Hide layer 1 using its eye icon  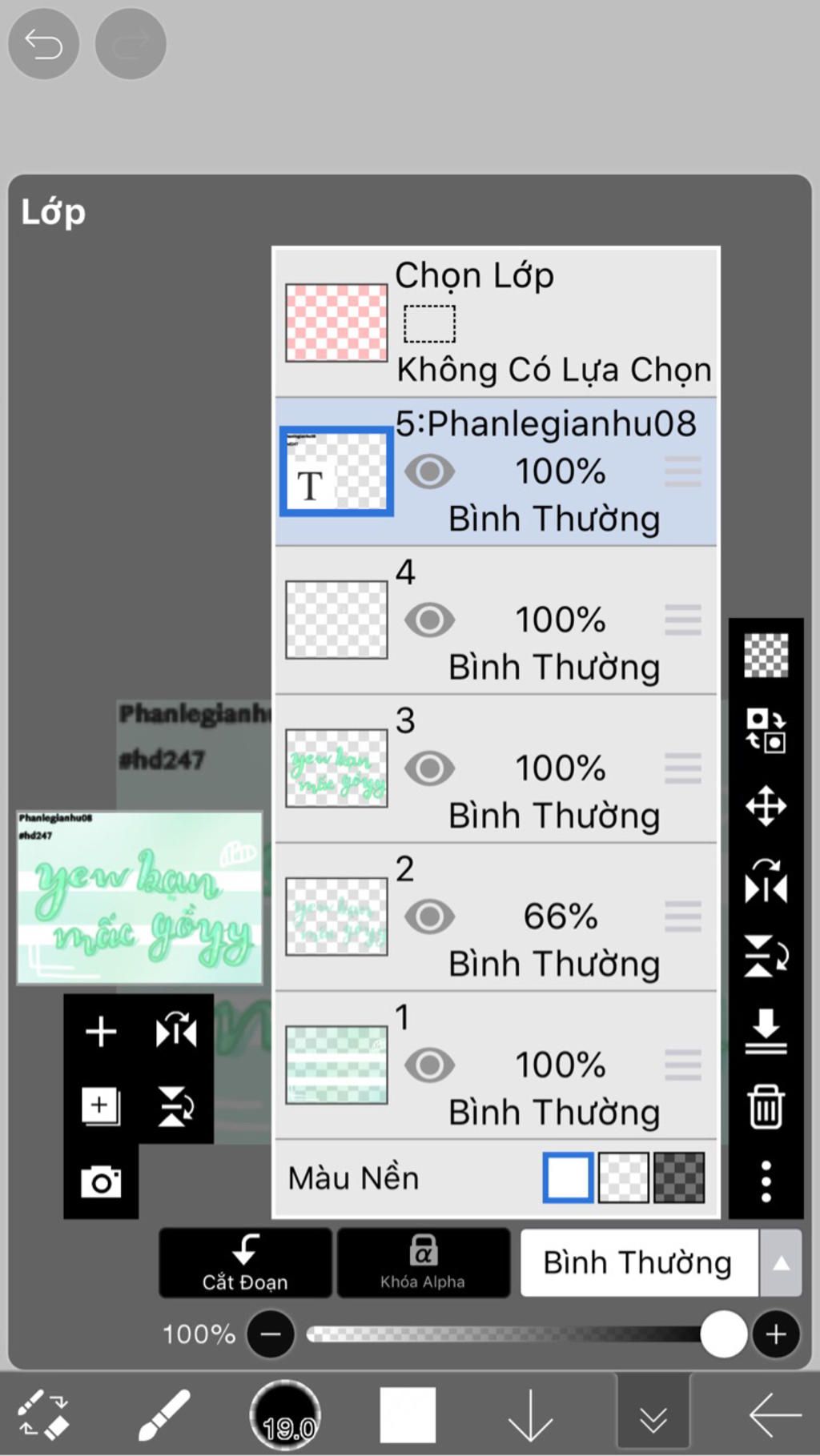pos(429,1065)
